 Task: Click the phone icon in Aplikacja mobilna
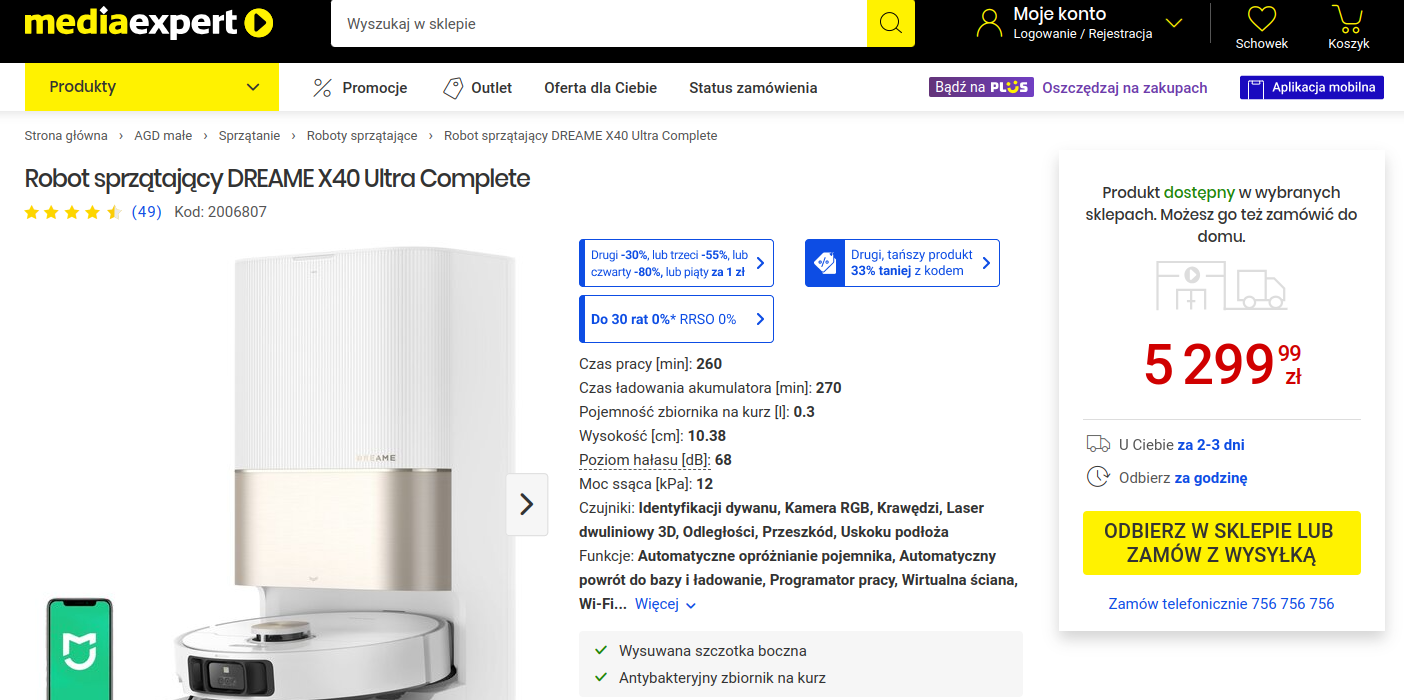coord(1256,88)
